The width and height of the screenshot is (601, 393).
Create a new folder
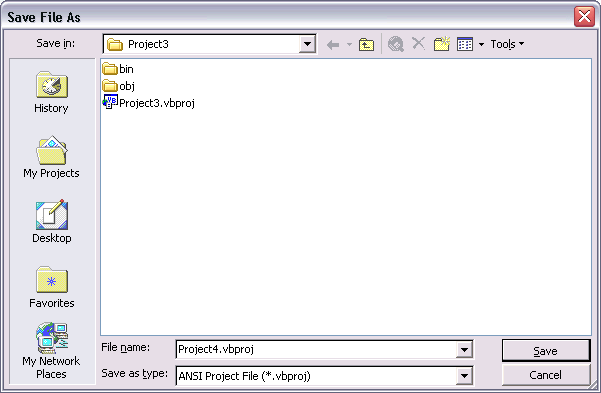pyautogui.click(x=442, y=44)
